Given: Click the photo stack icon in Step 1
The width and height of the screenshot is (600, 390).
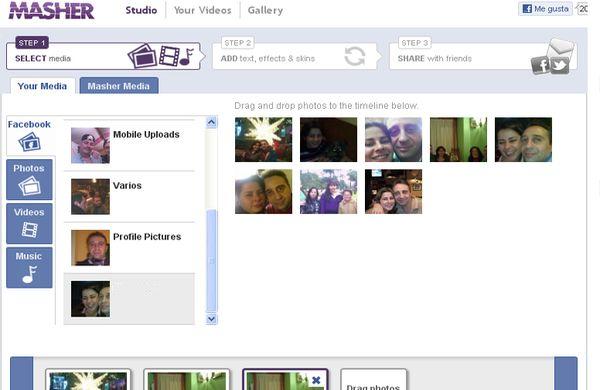Looking at the screenshot, I should coord(142,56).
